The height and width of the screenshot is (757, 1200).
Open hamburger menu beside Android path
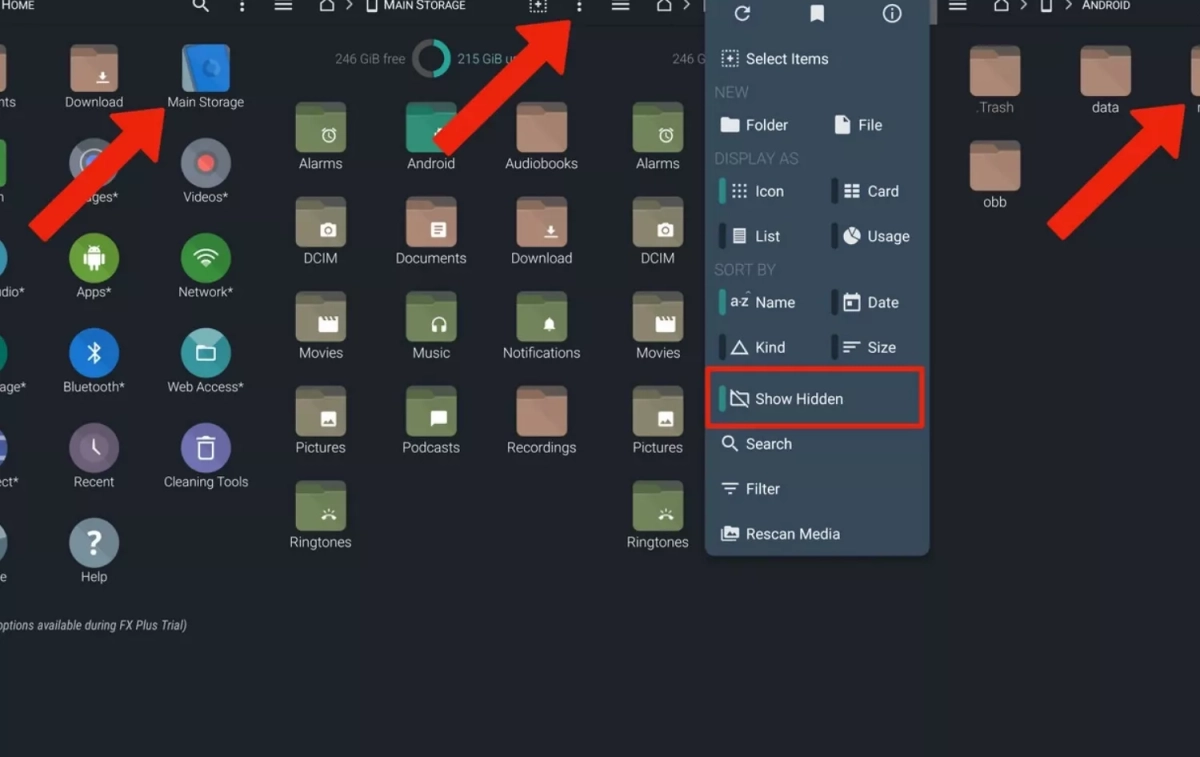pos(957,7)
